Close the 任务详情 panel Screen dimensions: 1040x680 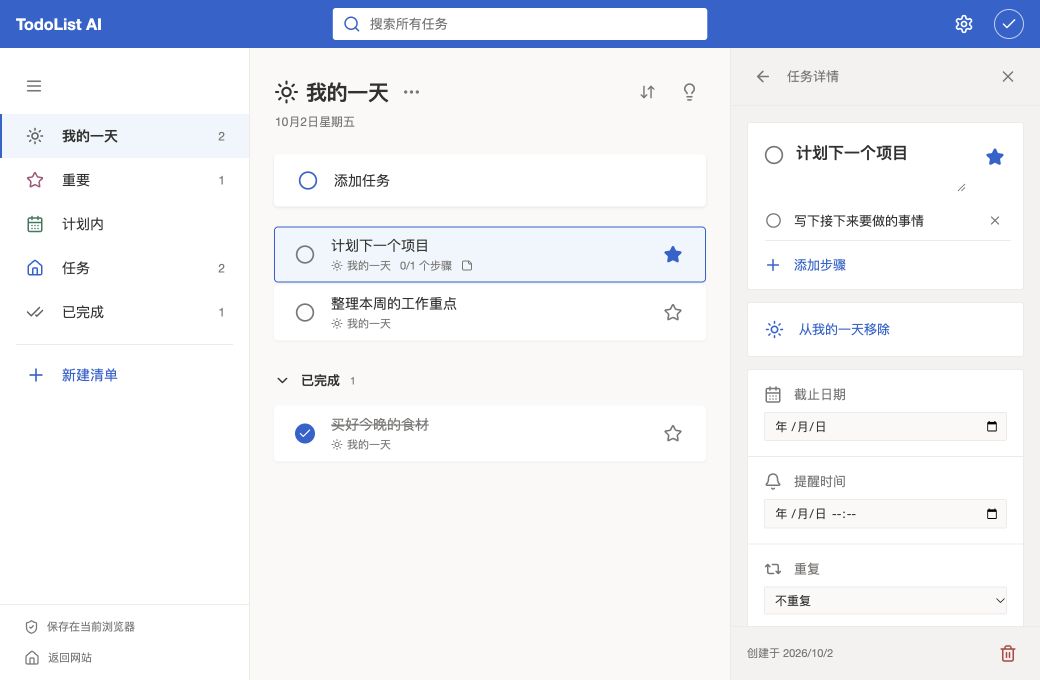(x=1008, y=77)
